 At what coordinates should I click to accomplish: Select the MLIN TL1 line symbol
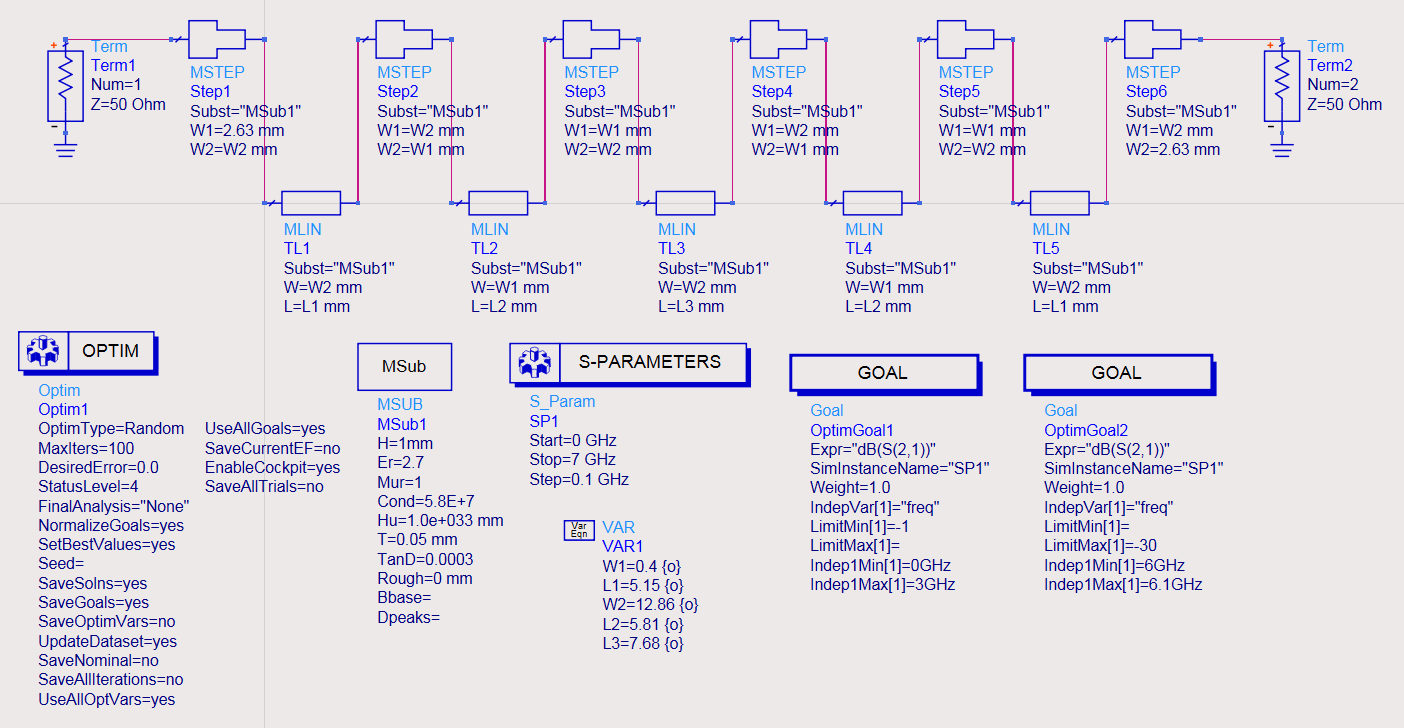311,203
